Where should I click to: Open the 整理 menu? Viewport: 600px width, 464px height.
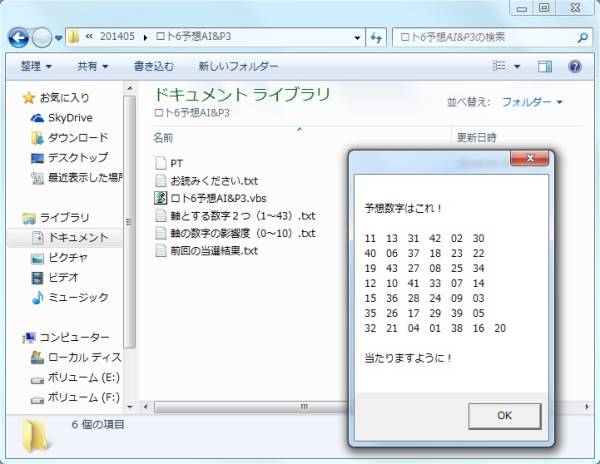[x=36, y=66]
